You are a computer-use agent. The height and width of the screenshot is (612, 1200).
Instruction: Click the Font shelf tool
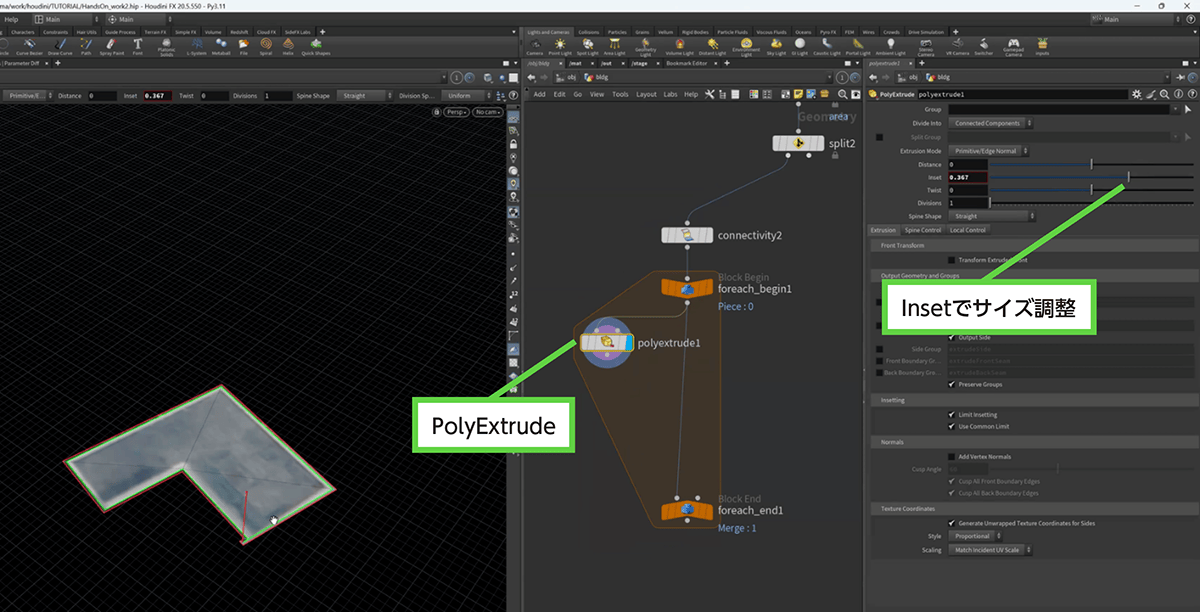pos(137,46)
